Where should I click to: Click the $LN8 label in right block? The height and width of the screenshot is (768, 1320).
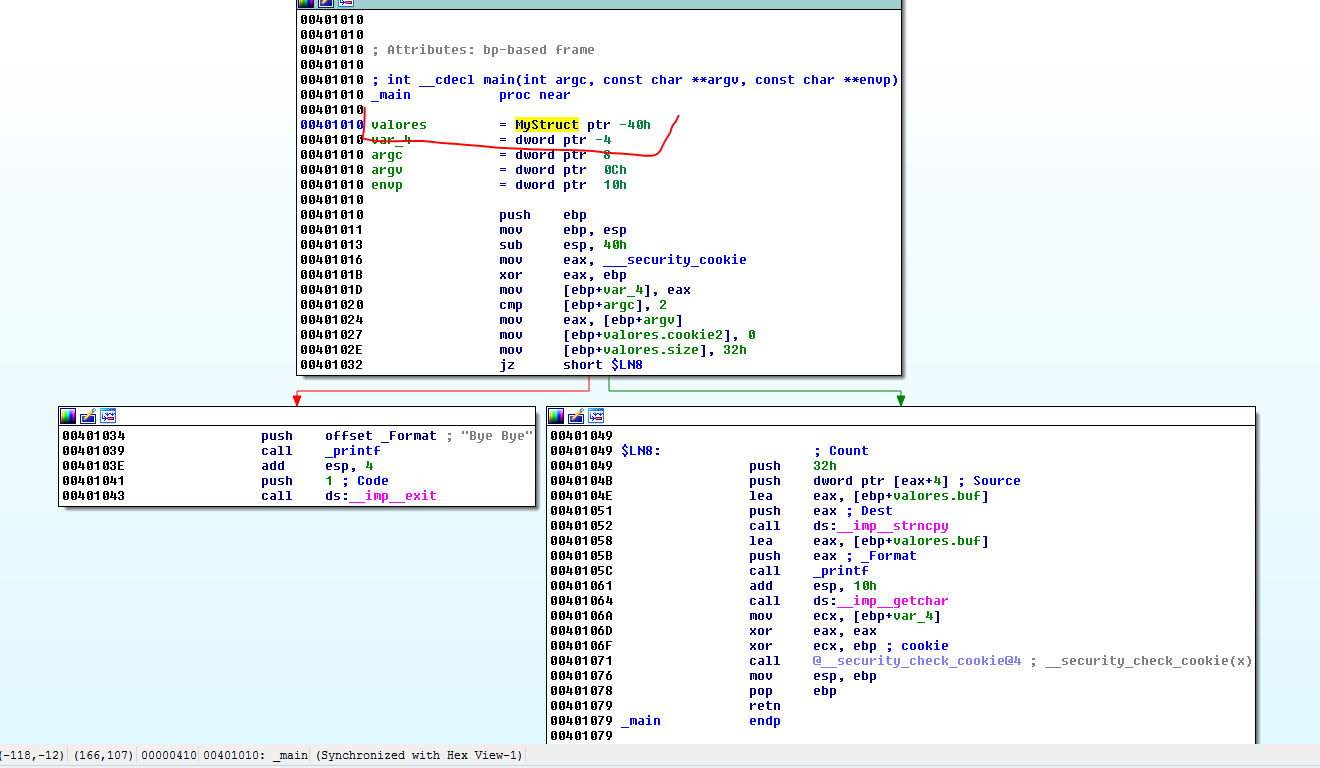(640, 451)
